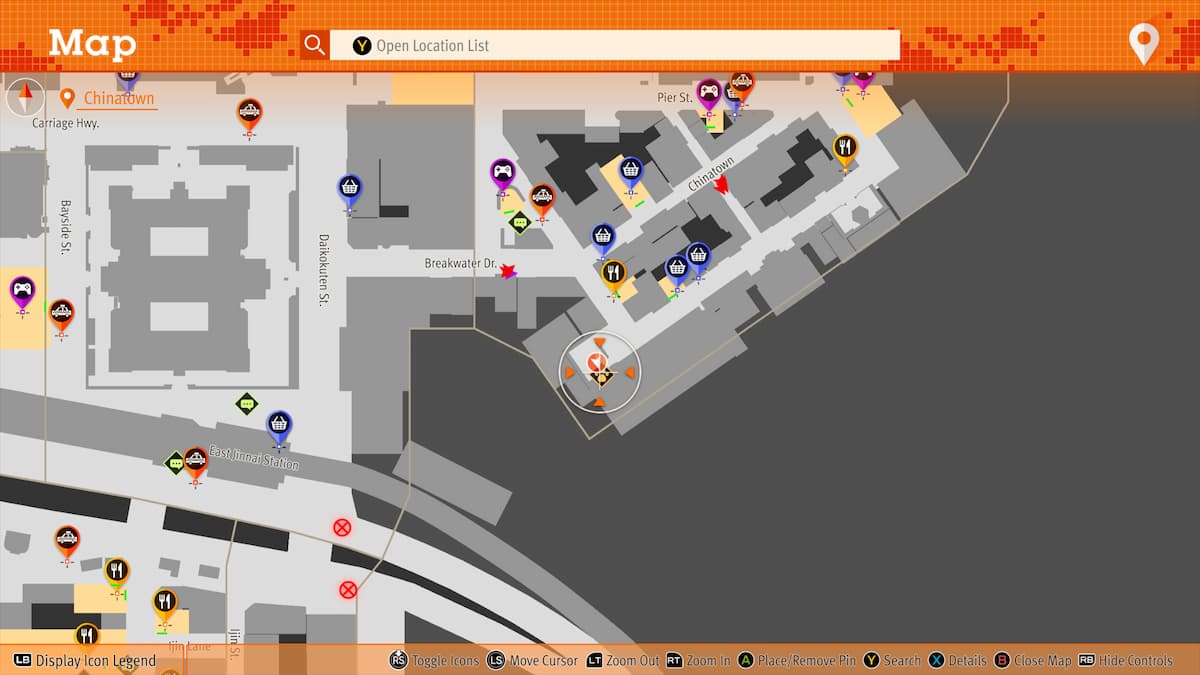Select the shop basket pin on Daikokuten St.
1200x675 pixels.
[x=349, y=189]
